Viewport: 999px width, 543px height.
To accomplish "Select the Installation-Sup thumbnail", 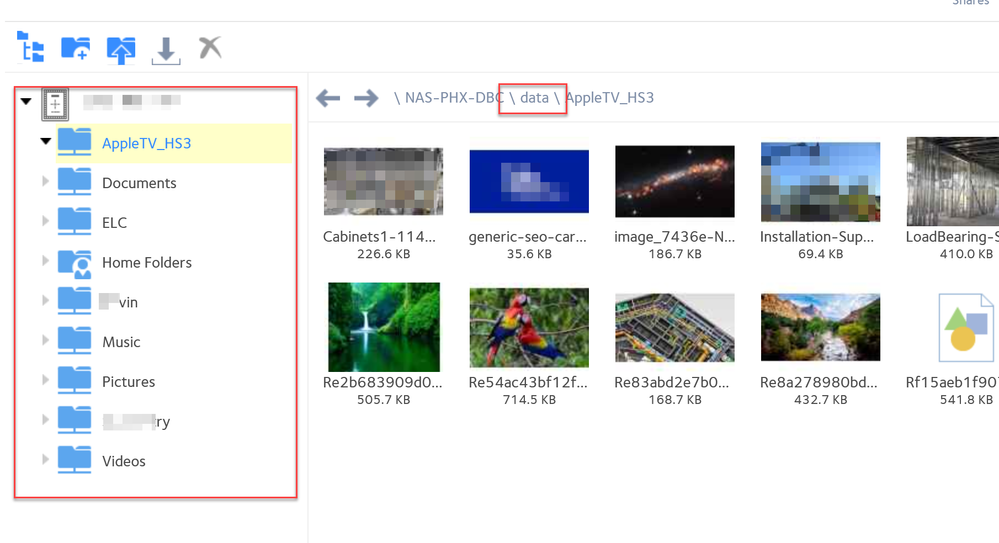I will click(x=821, y=182).
